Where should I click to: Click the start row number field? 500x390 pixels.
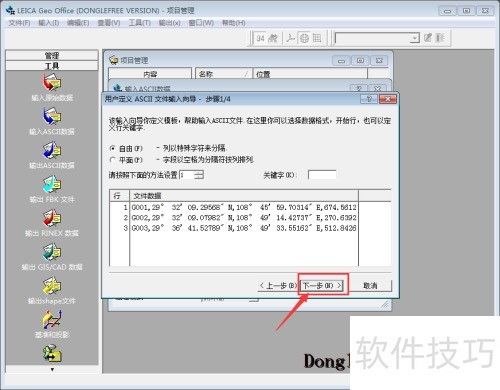(x=187, y=175)
